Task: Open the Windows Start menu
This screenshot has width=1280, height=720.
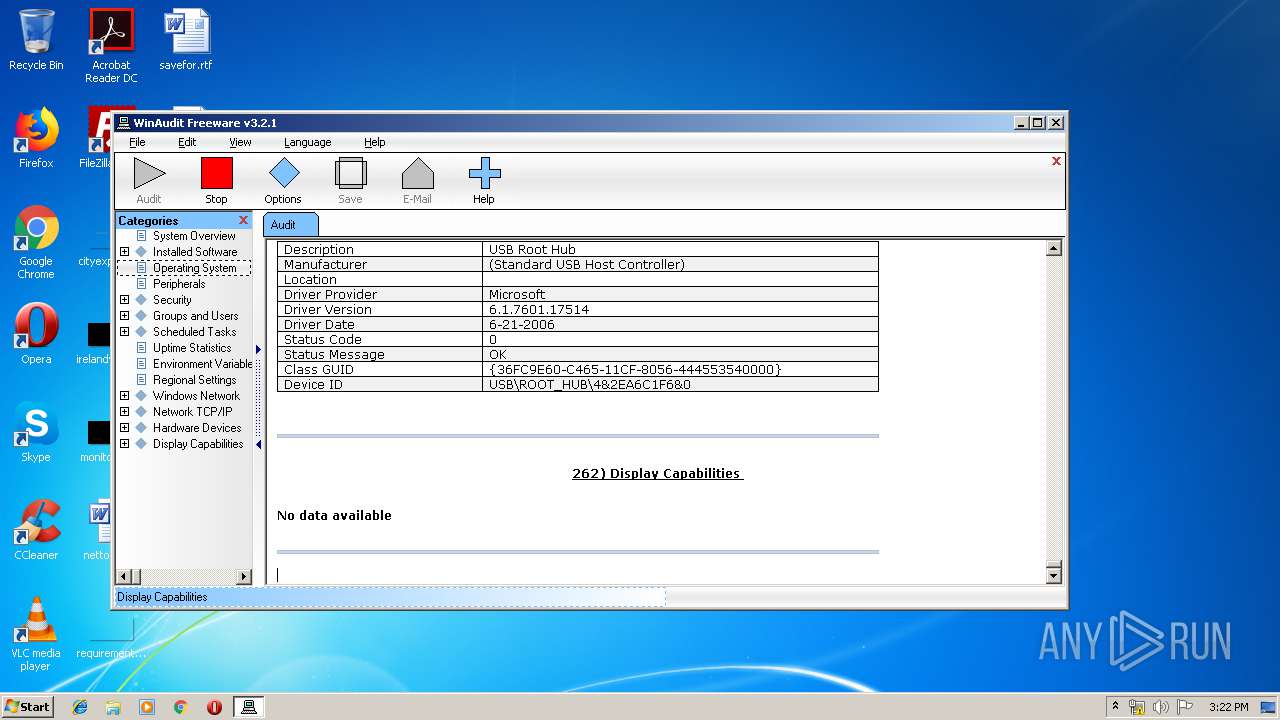Action: click(28, 706)
